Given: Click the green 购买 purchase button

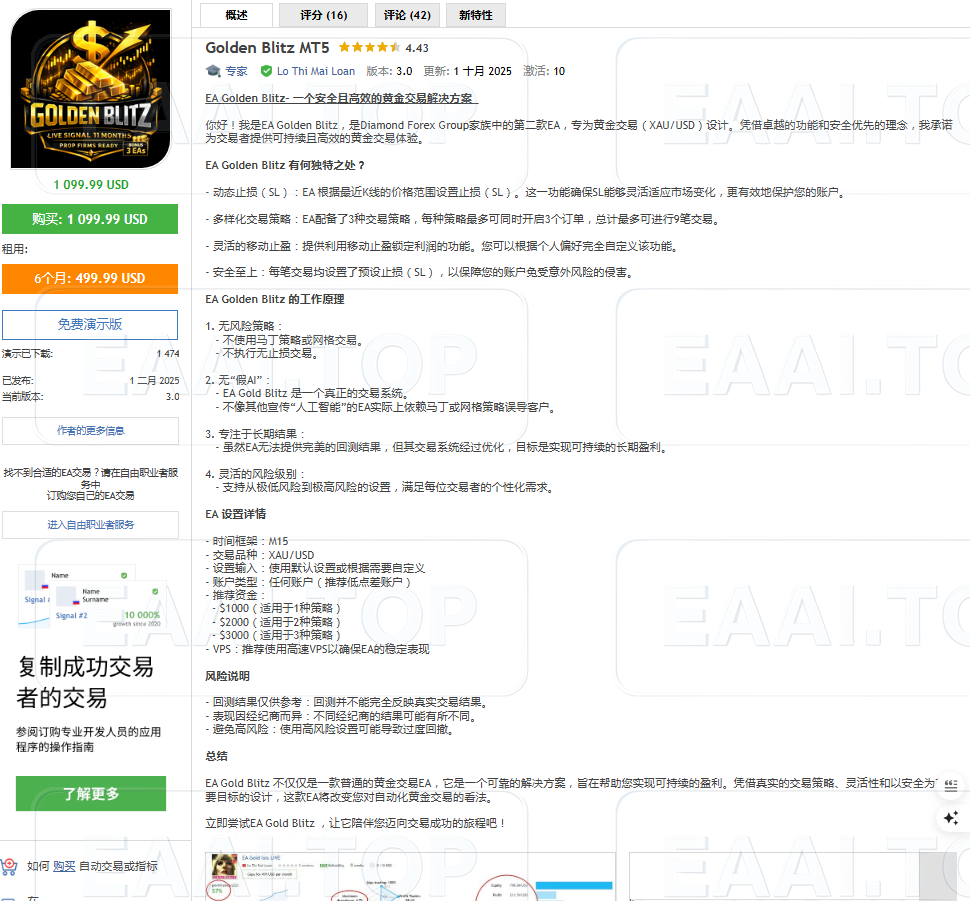Looking at the screenshot, I should tap(90, 218).
